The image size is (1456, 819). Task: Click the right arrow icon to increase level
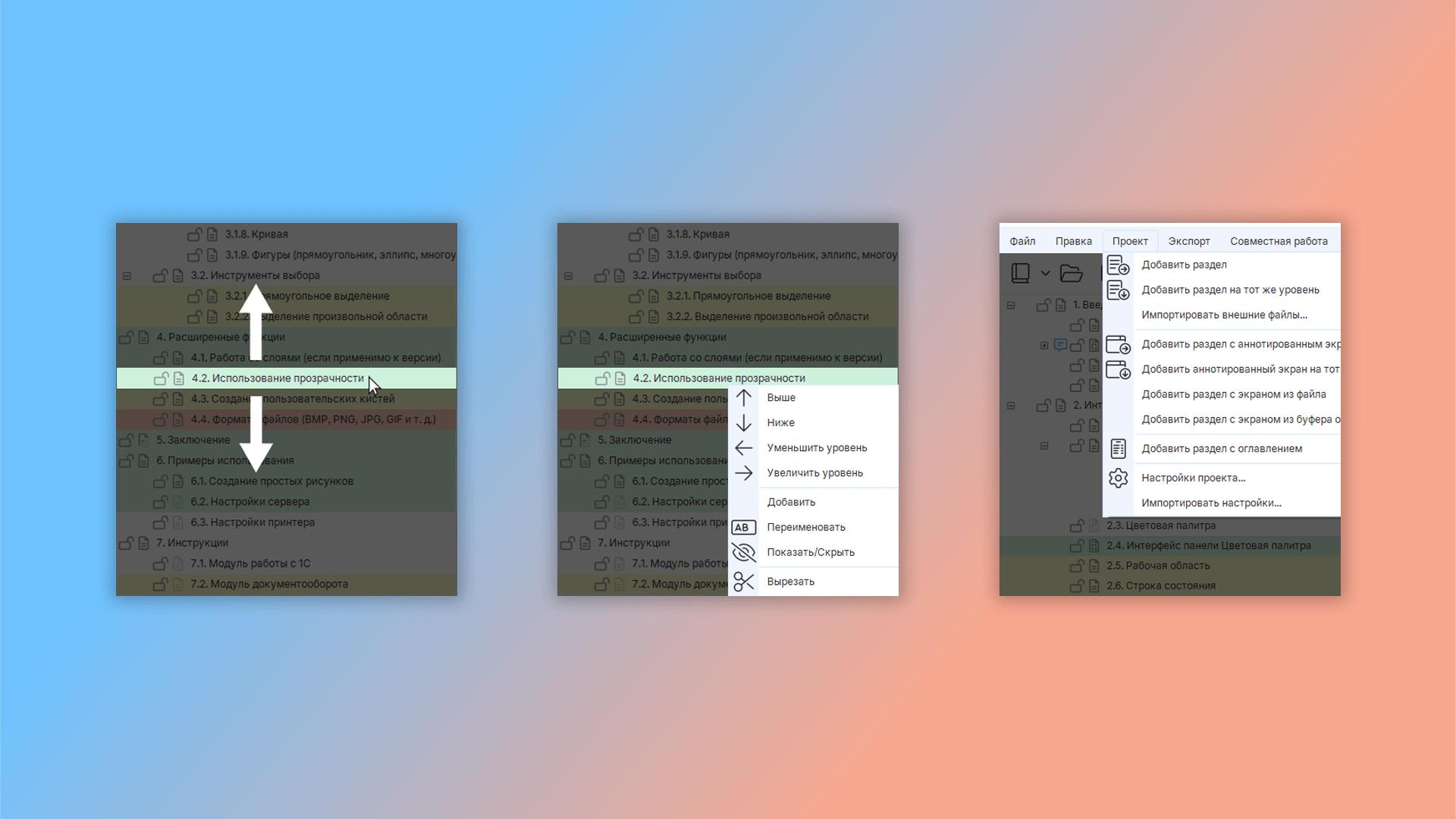pyautogui.click(x=743, y=473)
